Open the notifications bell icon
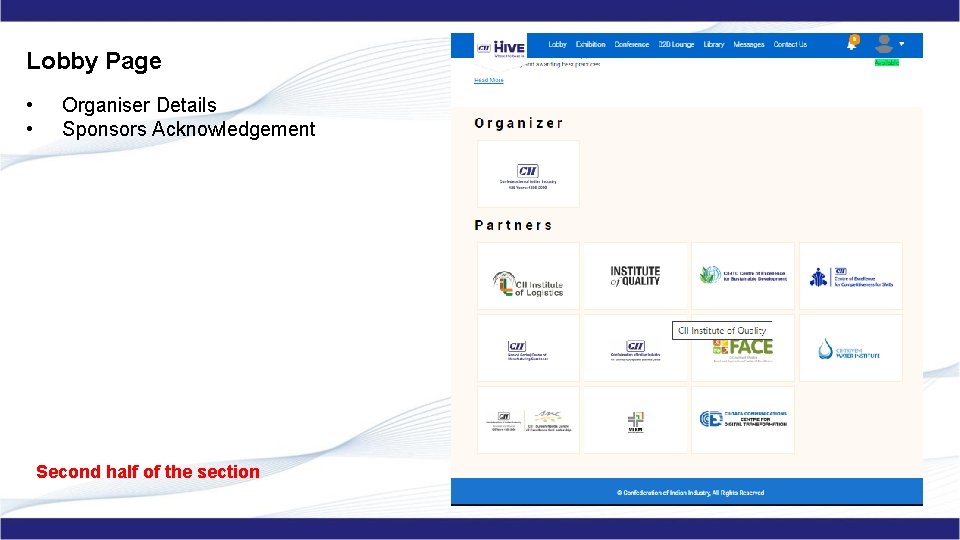This screenshot has width=960, height=540. (852, 43)
